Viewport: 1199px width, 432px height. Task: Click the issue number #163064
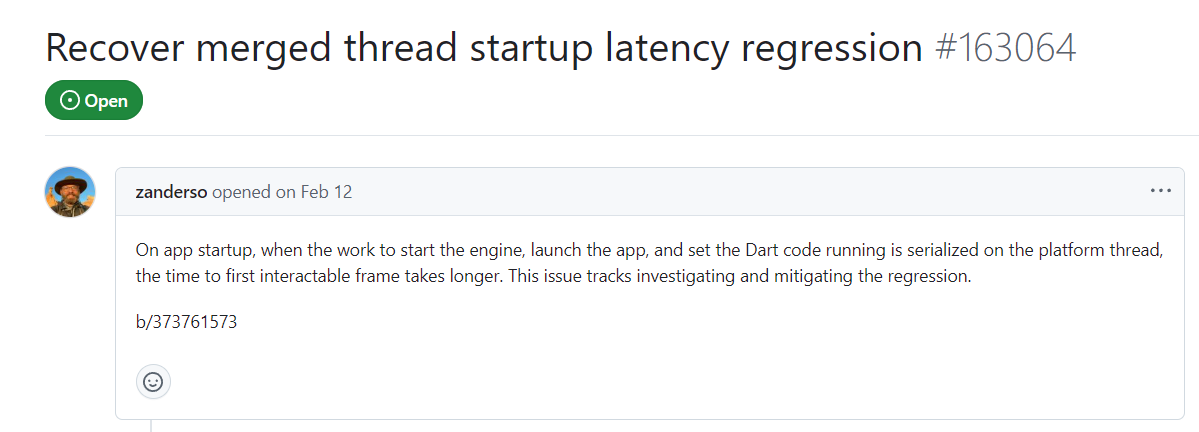(x=1006, y=47)
